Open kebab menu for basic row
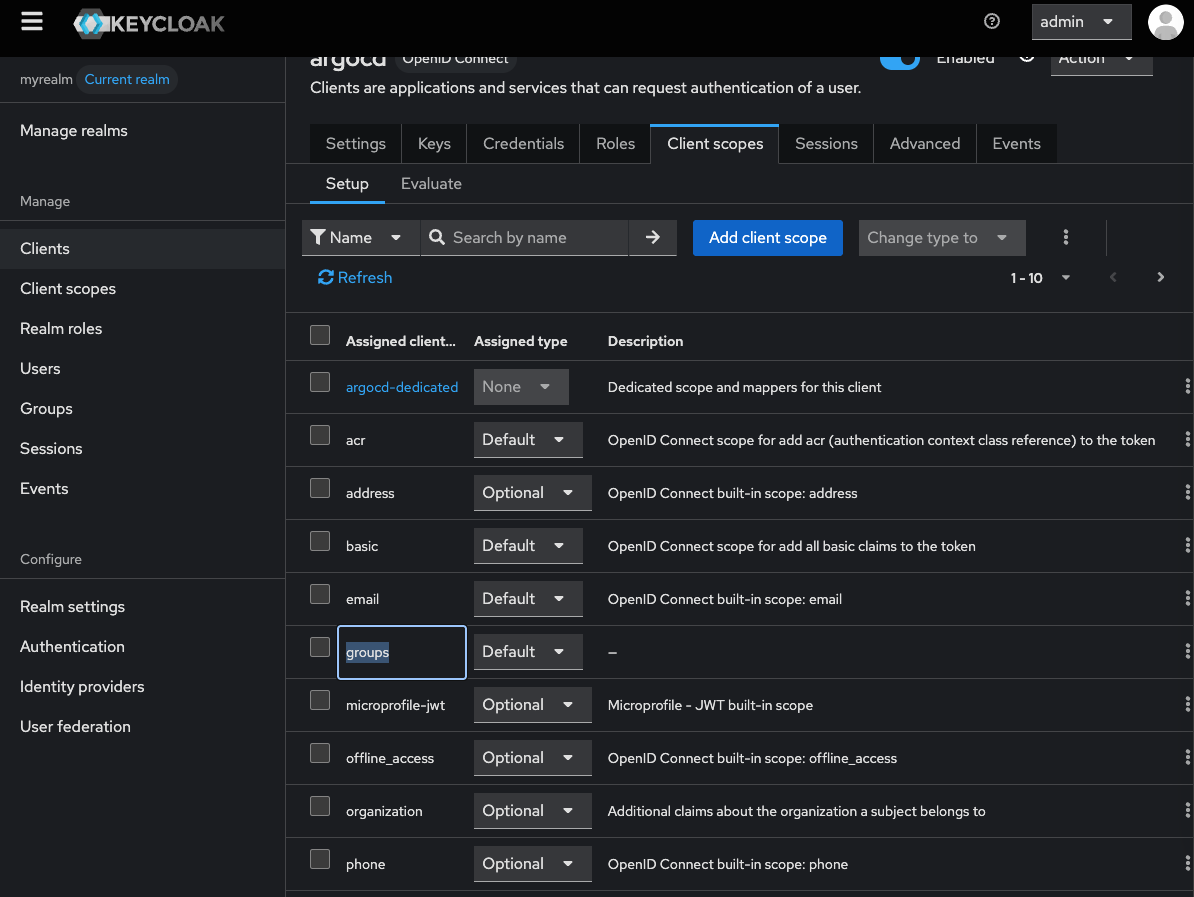The image size is (1194, 897). (x=1187, y=545)
